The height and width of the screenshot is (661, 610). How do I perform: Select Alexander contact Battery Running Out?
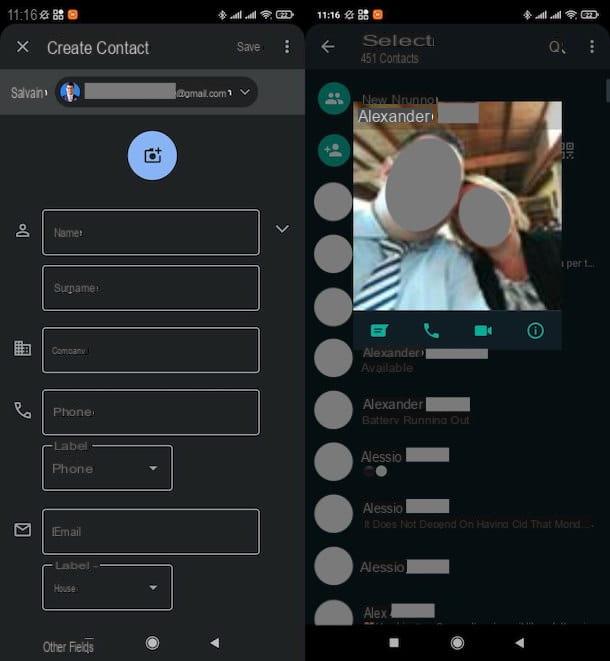(x=457, y=411)
